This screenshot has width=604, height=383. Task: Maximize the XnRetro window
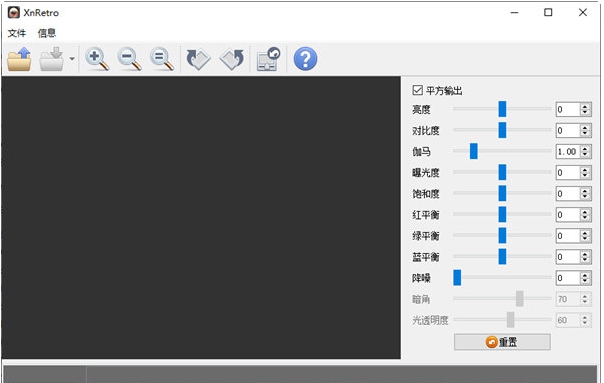point(548,13)
